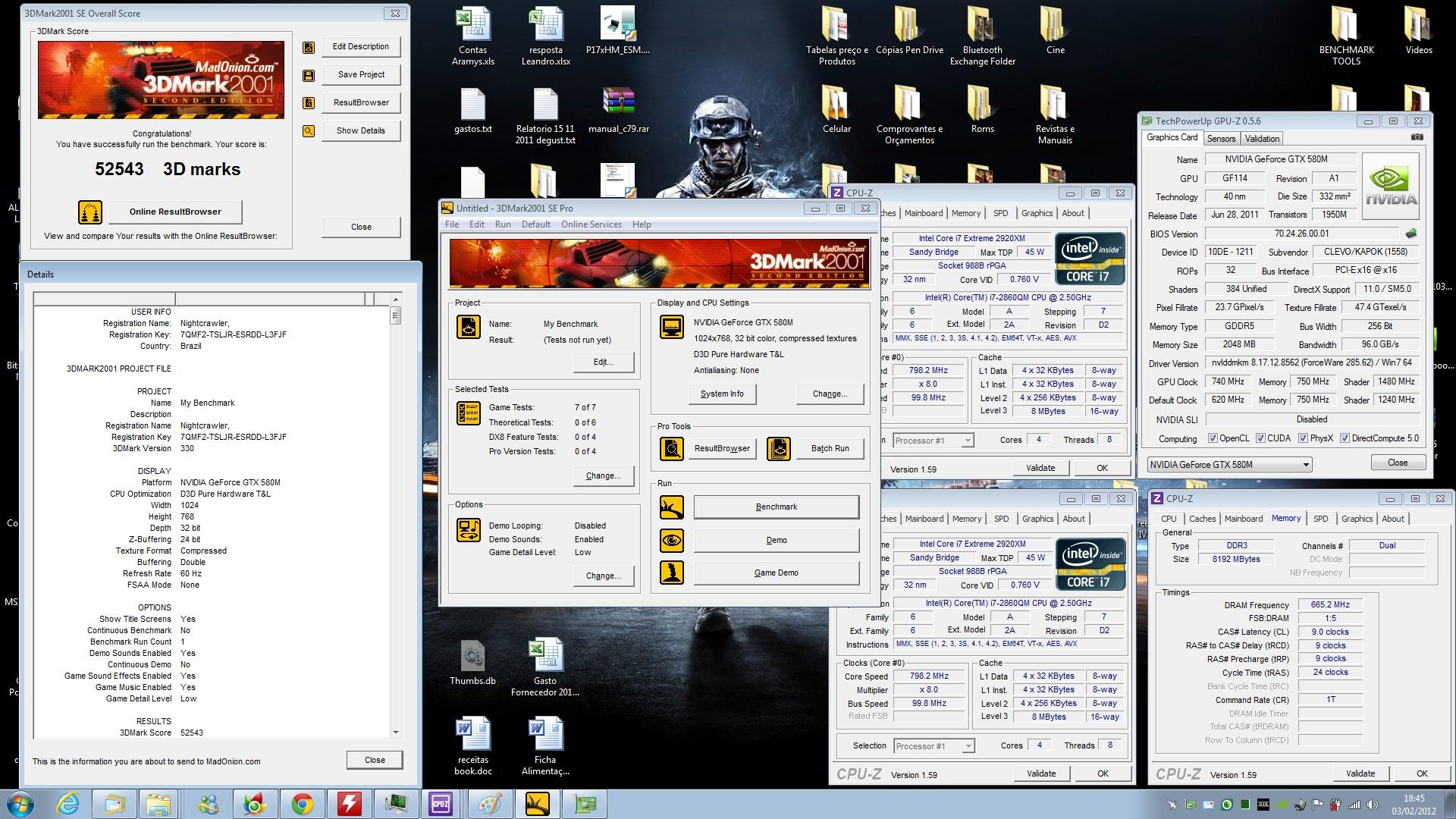Viewport: 1456px width, 819px height.
Task: Click the GPU-Z BIOS save icon
Action: (x=1411, y=234)
